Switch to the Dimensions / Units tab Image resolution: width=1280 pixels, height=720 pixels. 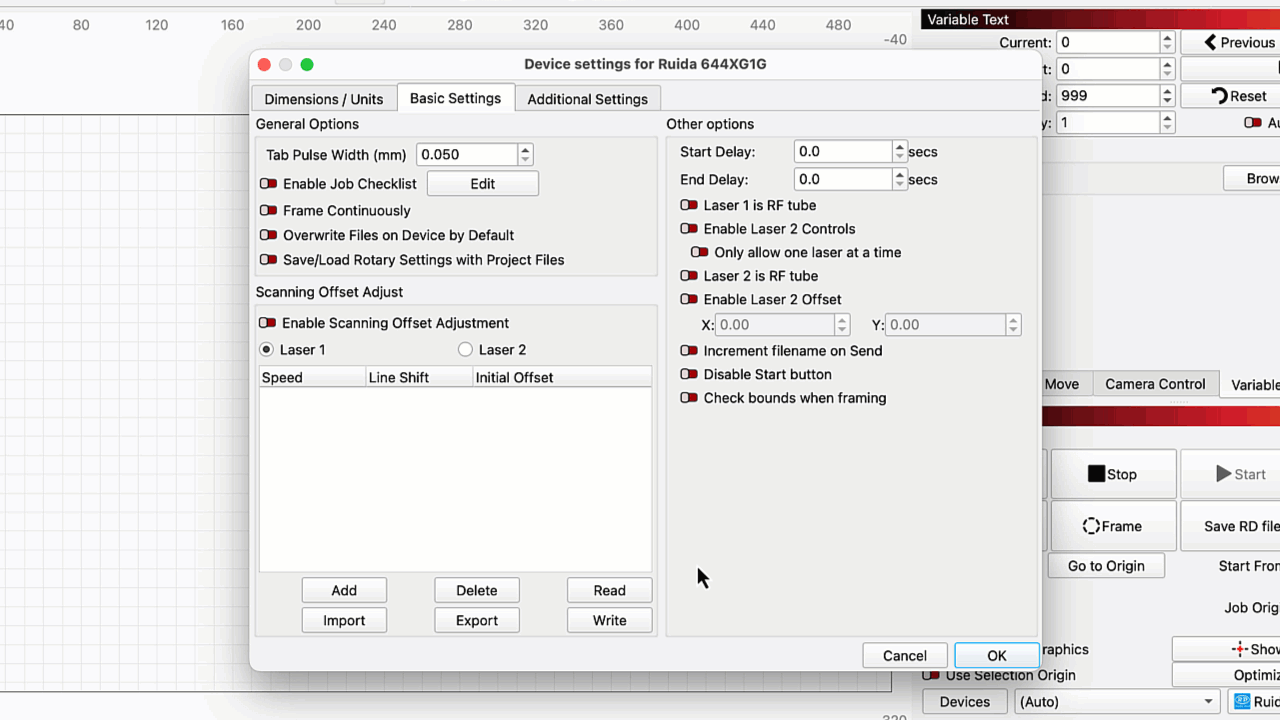click(x=323, y=99)
